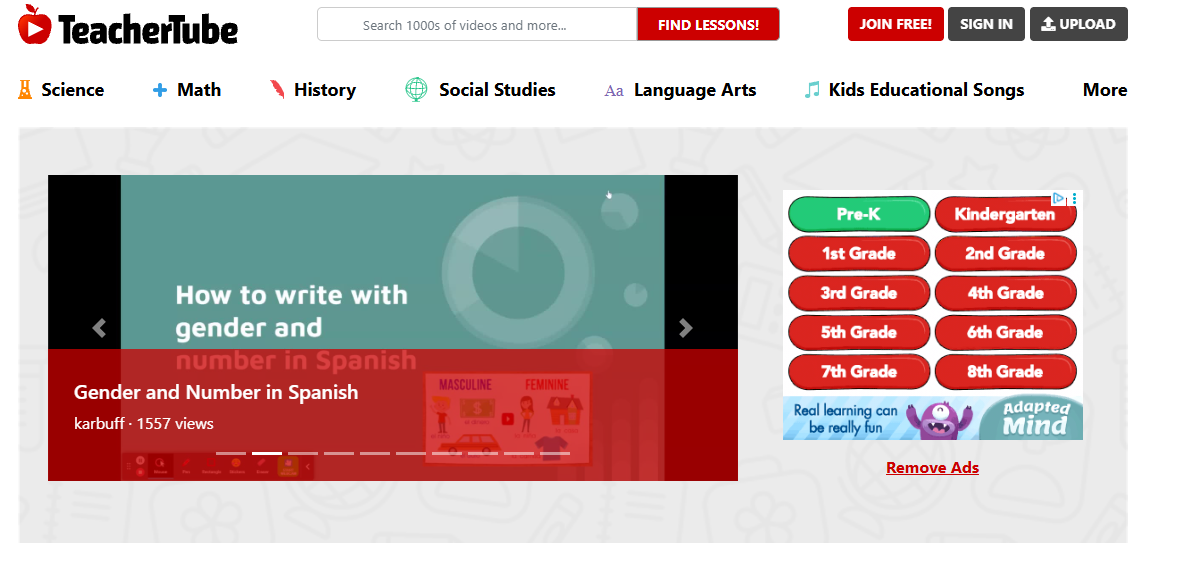Choose the Language Arts Aa icon
The image size is (1191, 563).
(614, 91)
